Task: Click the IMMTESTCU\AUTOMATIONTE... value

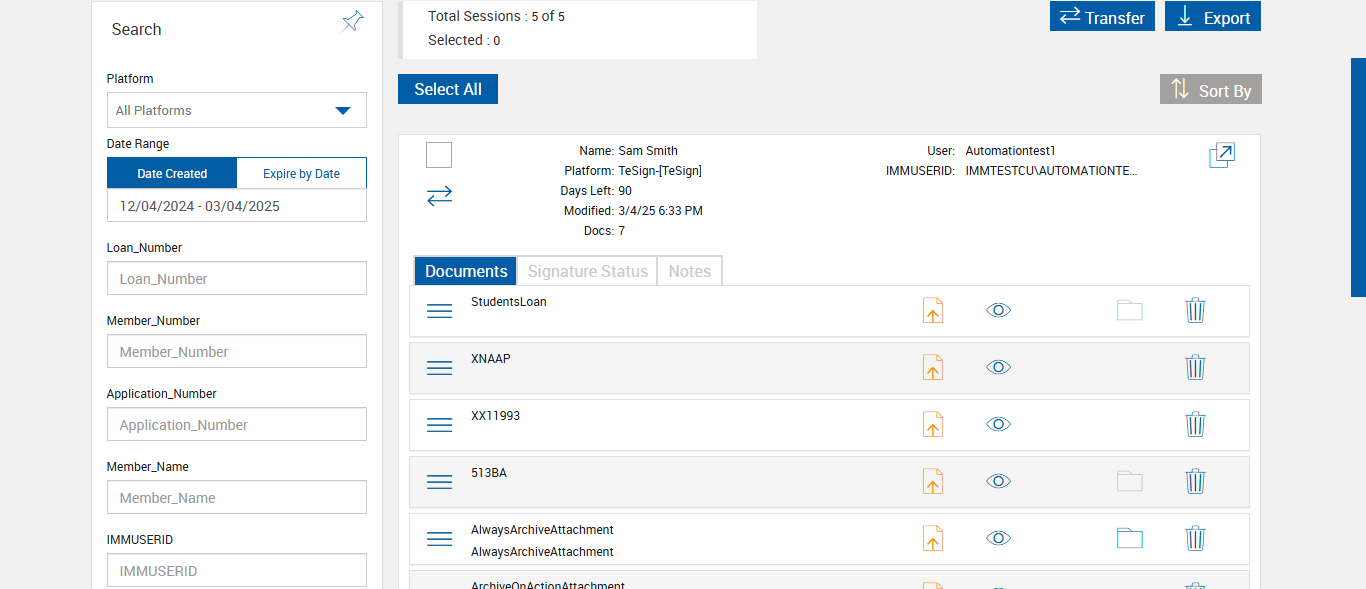Action: click(x=1052, y=171)
